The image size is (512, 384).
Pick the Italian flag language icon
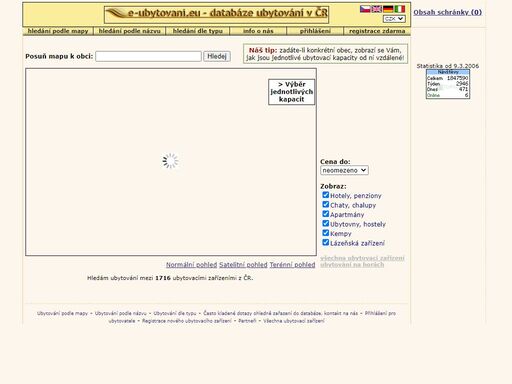coord(400,9)
